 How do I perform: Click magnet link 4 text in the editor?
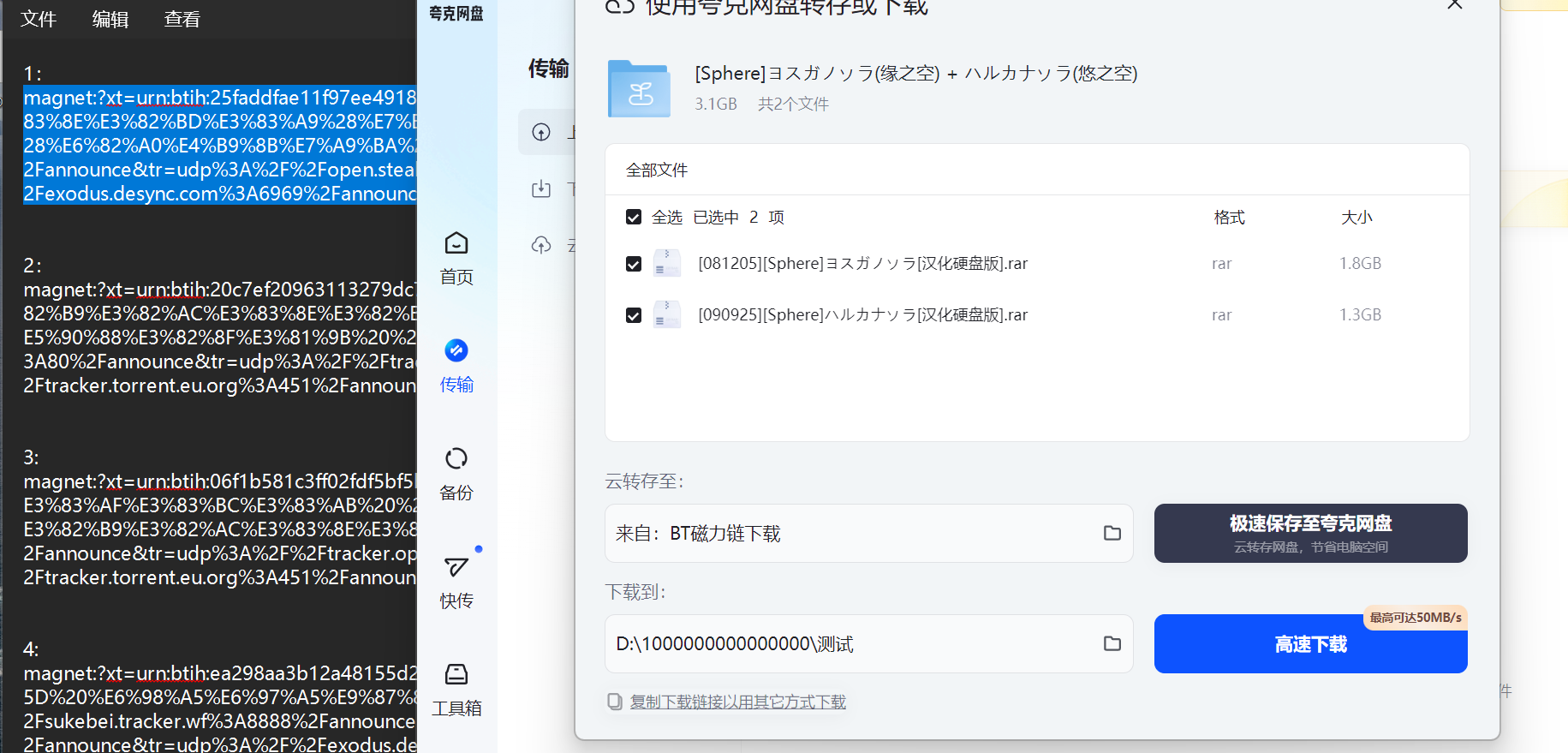(x=219, y=708)
